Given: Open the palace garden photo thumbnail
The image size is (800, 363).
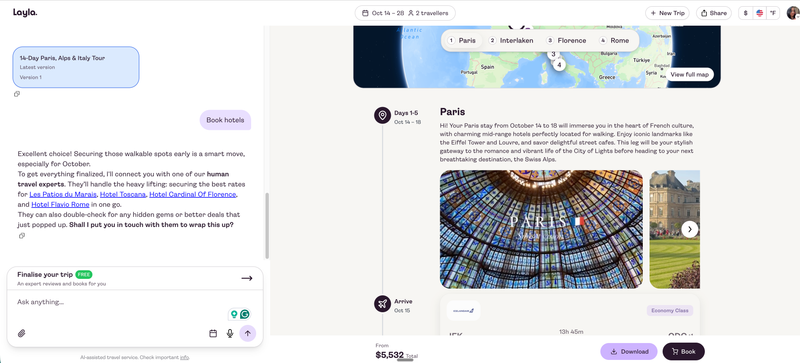Looking at the screenshot, I should 674,229.
